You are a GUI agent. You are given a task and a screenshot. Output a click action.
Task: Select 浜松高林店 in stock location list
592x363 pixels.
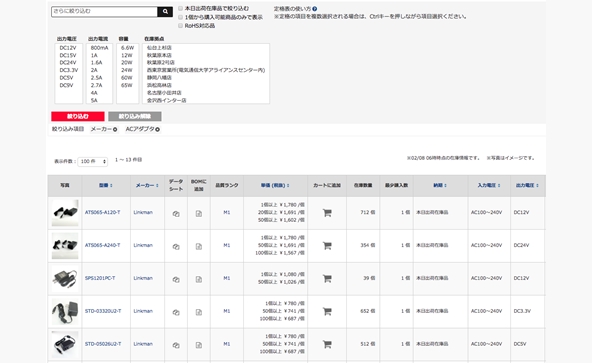point(159,85)
